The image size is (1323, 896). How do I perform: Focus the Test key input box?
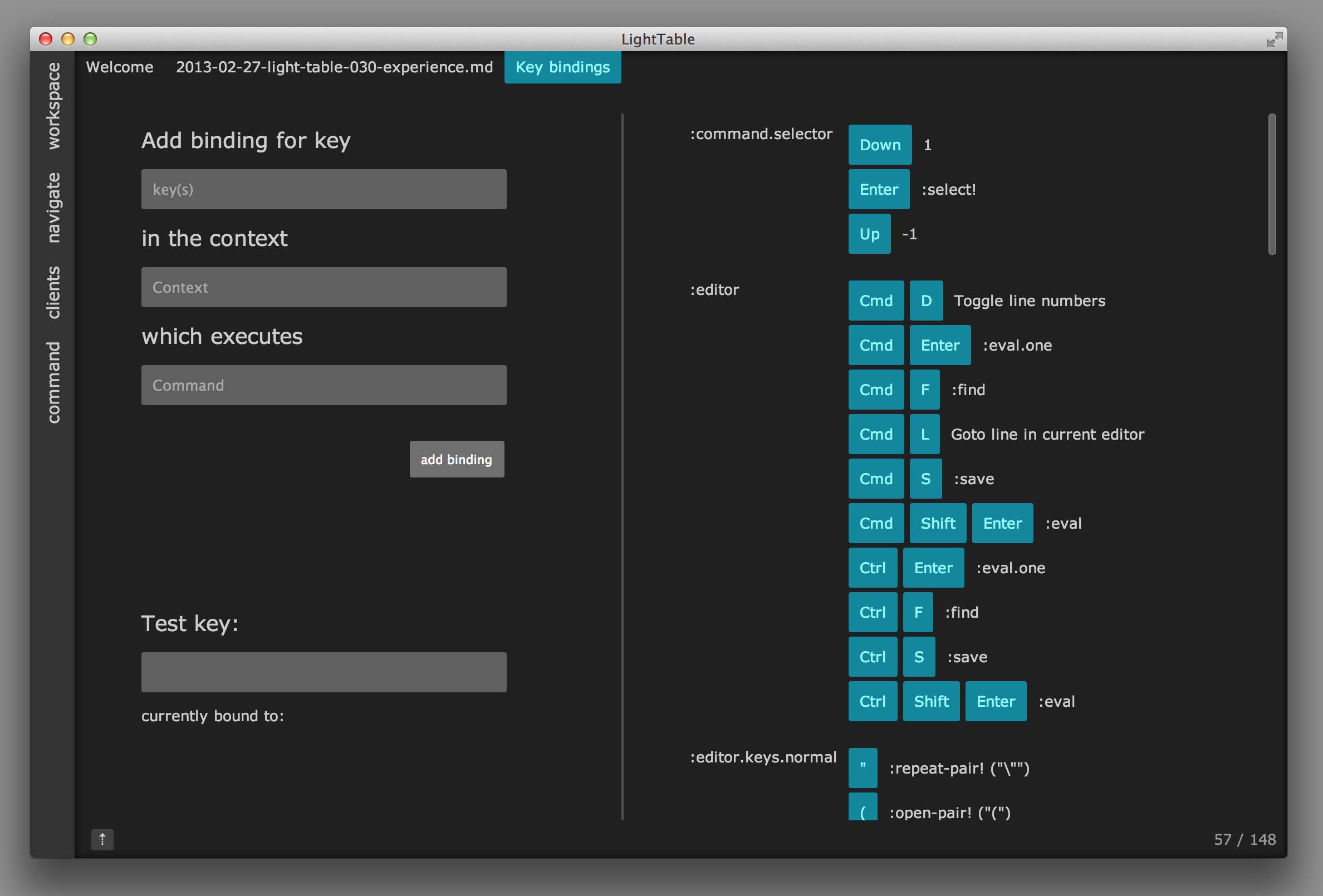coord(324,672)
